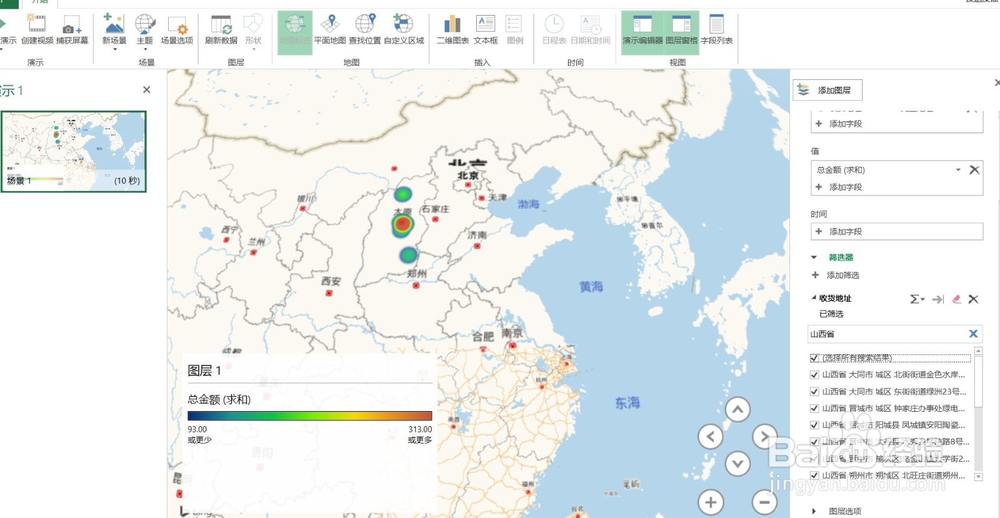Click the 日期和时间 icon
Screen dimensions: 1000x518
(x=591, y=24)
